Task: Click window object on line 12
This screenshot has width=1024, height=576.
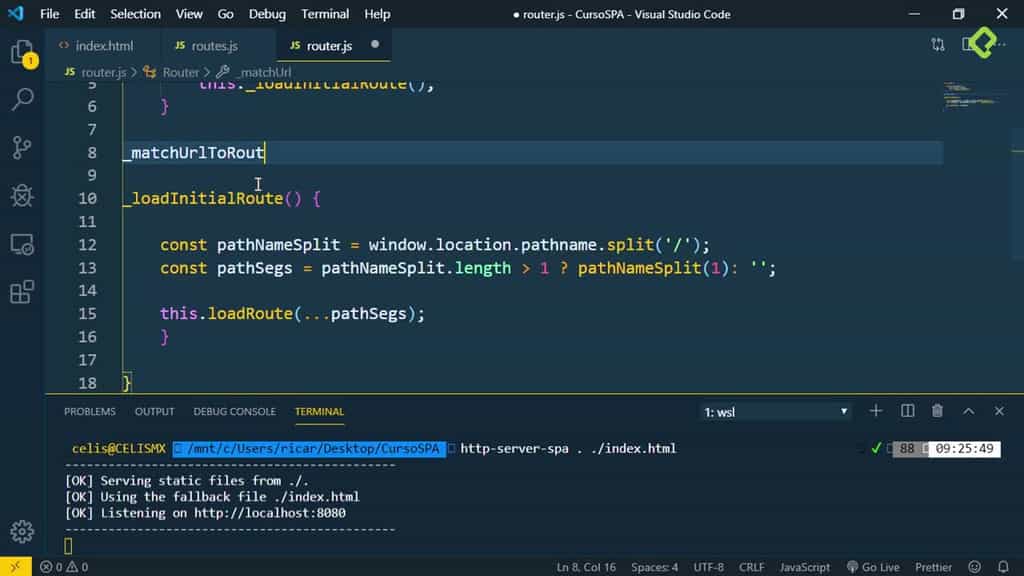Action: (x=397, y=245)
